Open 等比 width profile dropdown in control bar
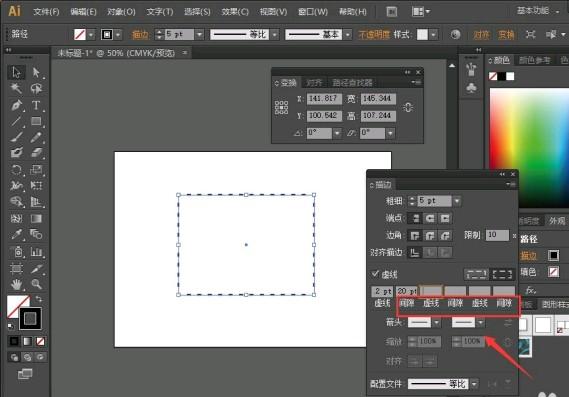The height and width of the screenshot is (397, 569). tap(275, 34)
